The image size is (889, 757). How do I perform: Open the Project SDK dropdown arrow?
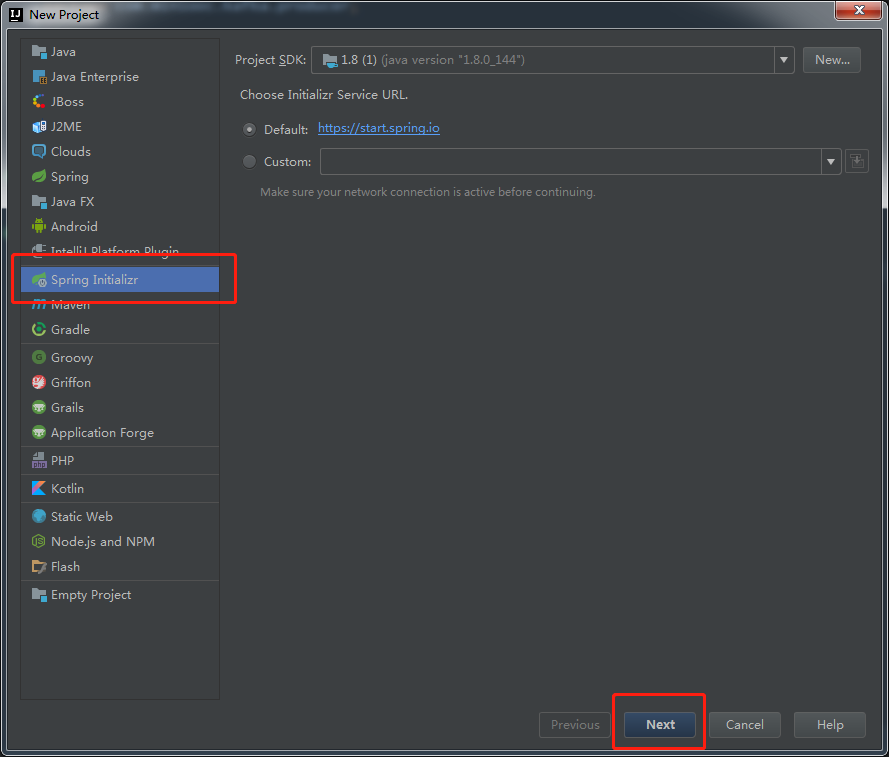[784, 60]
